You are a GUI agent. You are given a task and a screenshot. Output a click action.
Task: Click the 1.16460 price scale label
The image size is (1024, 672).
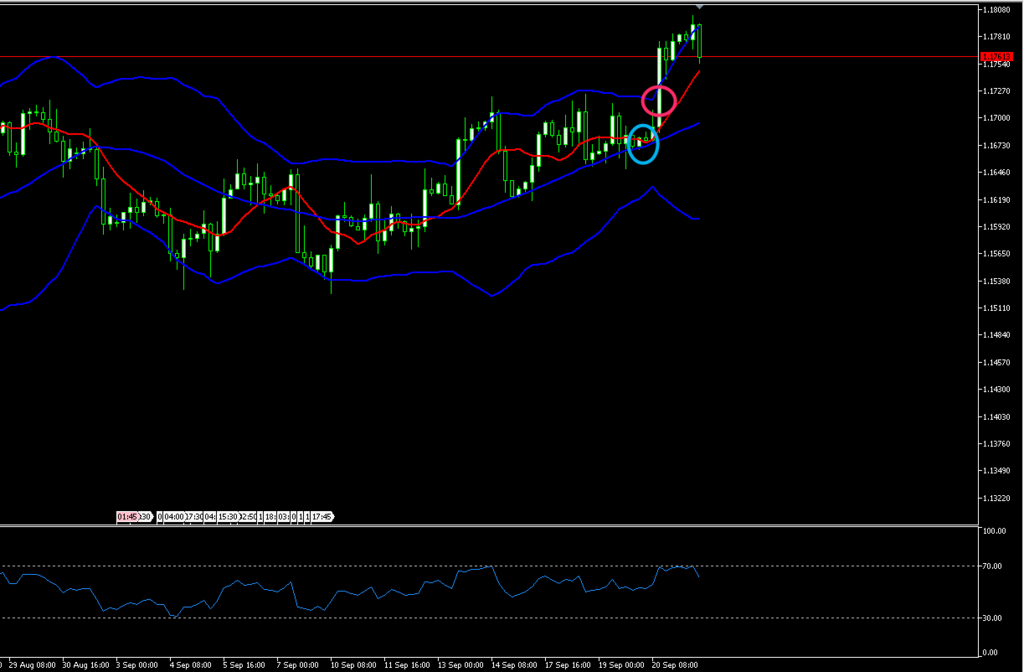997,172
